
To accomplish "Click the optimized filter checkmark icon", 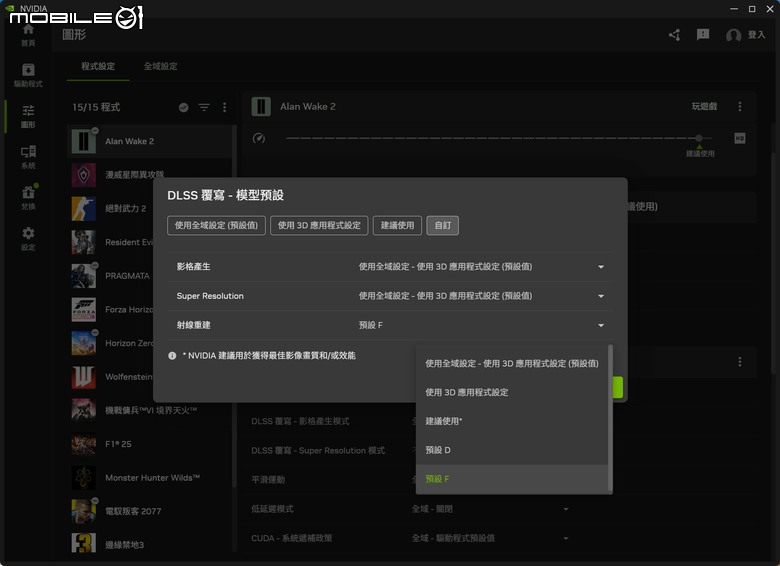I will [184, 107].
